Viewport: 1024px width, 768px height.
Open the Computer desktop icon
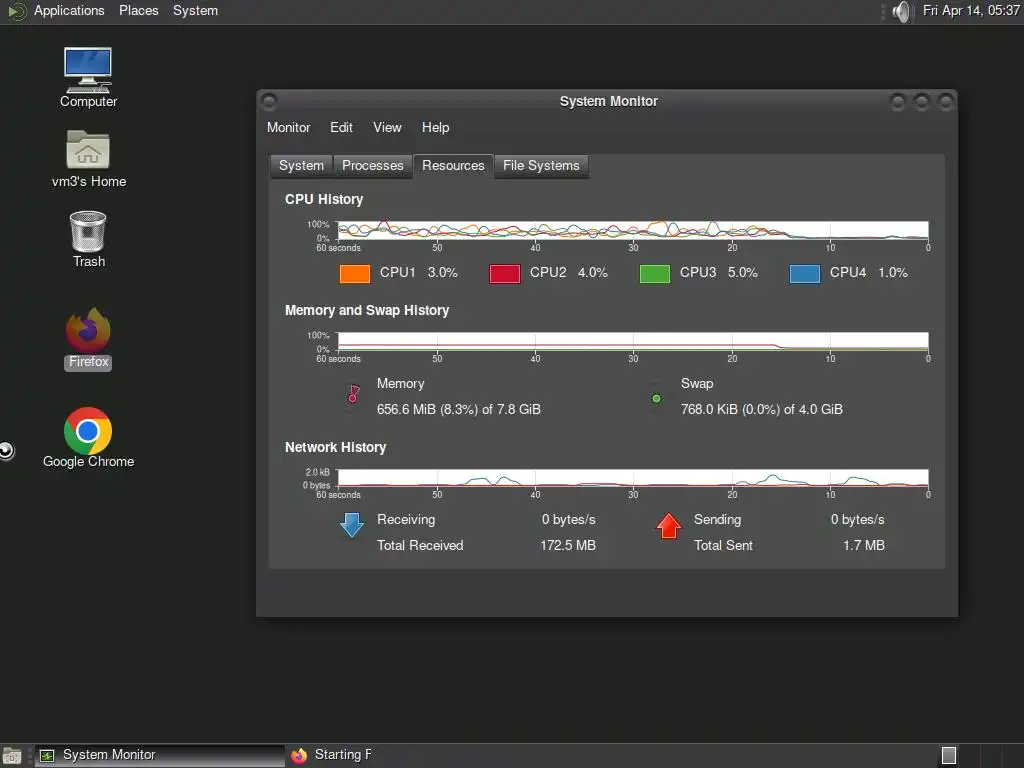click(88, 77)
